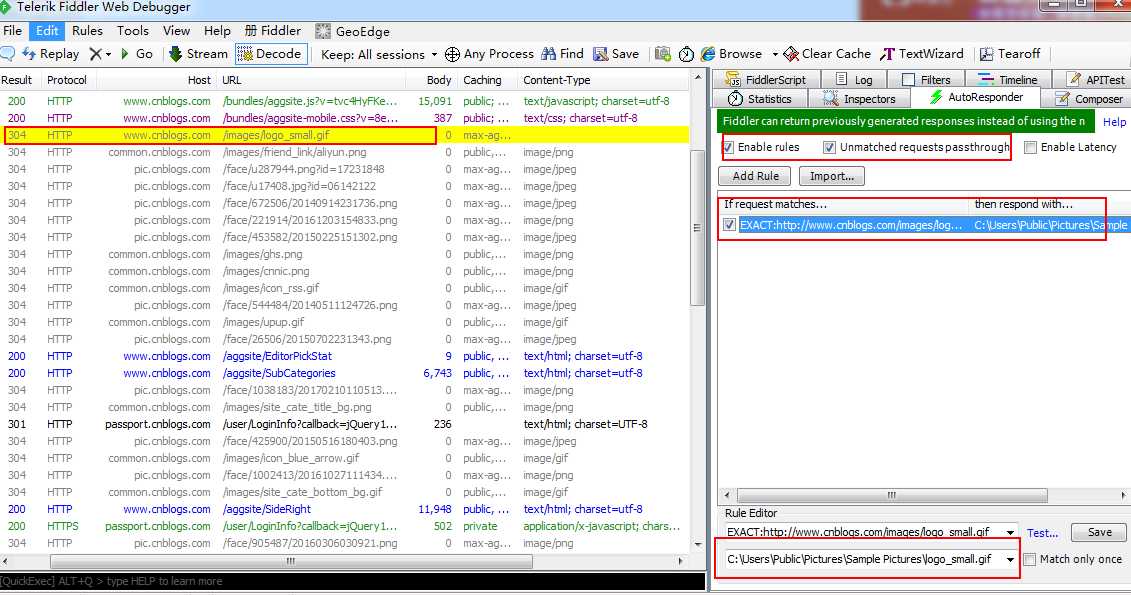Viewport: 1131px width, 595px height.
Task: Toggle the Enable Latency checkbox
Action: point(1031,147)
